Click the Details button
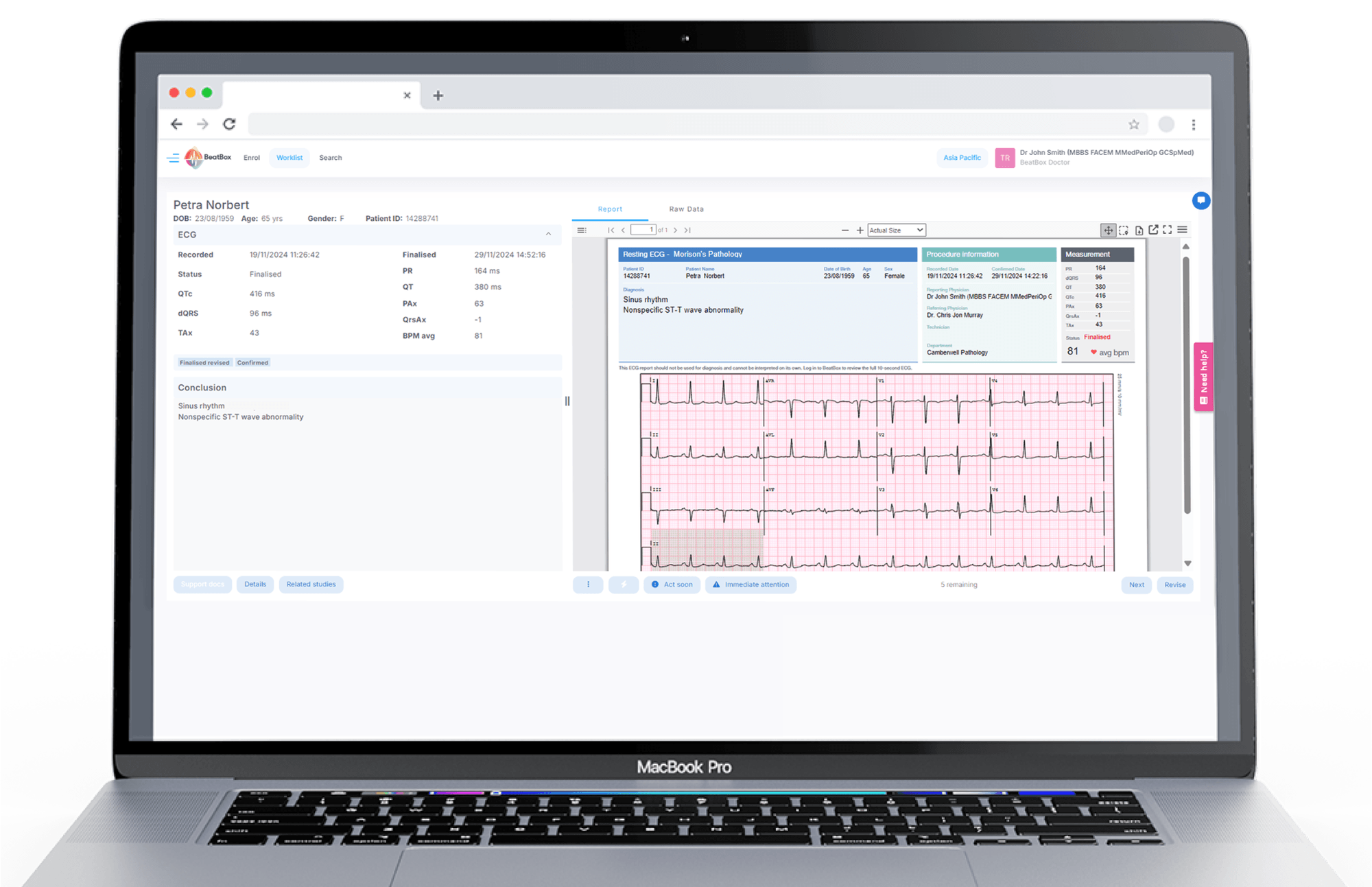Image resolution: width=1372 pixels, height=887 pixels. click(x=255, y=584)
